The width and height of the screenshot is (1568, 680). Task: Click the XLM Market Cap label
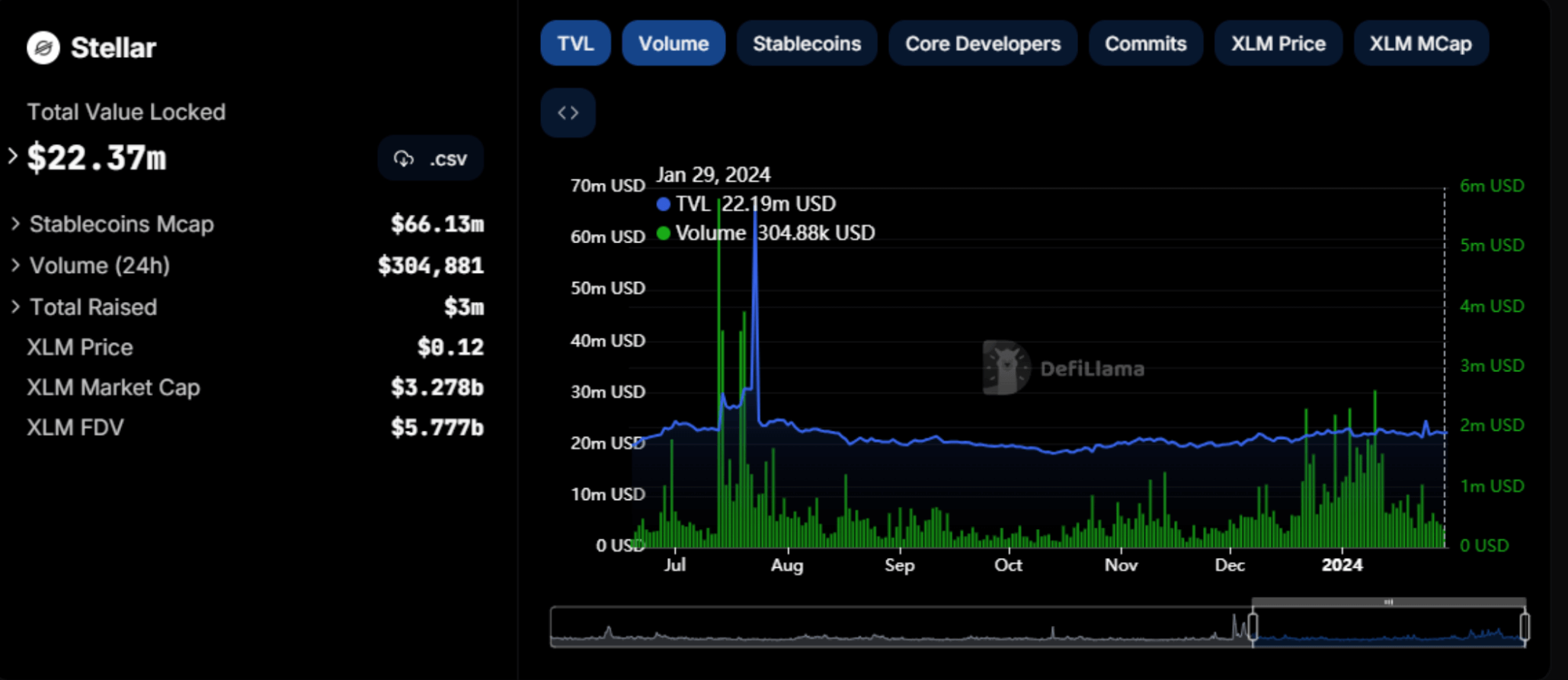pyautogui.click(x=114, y=387)
